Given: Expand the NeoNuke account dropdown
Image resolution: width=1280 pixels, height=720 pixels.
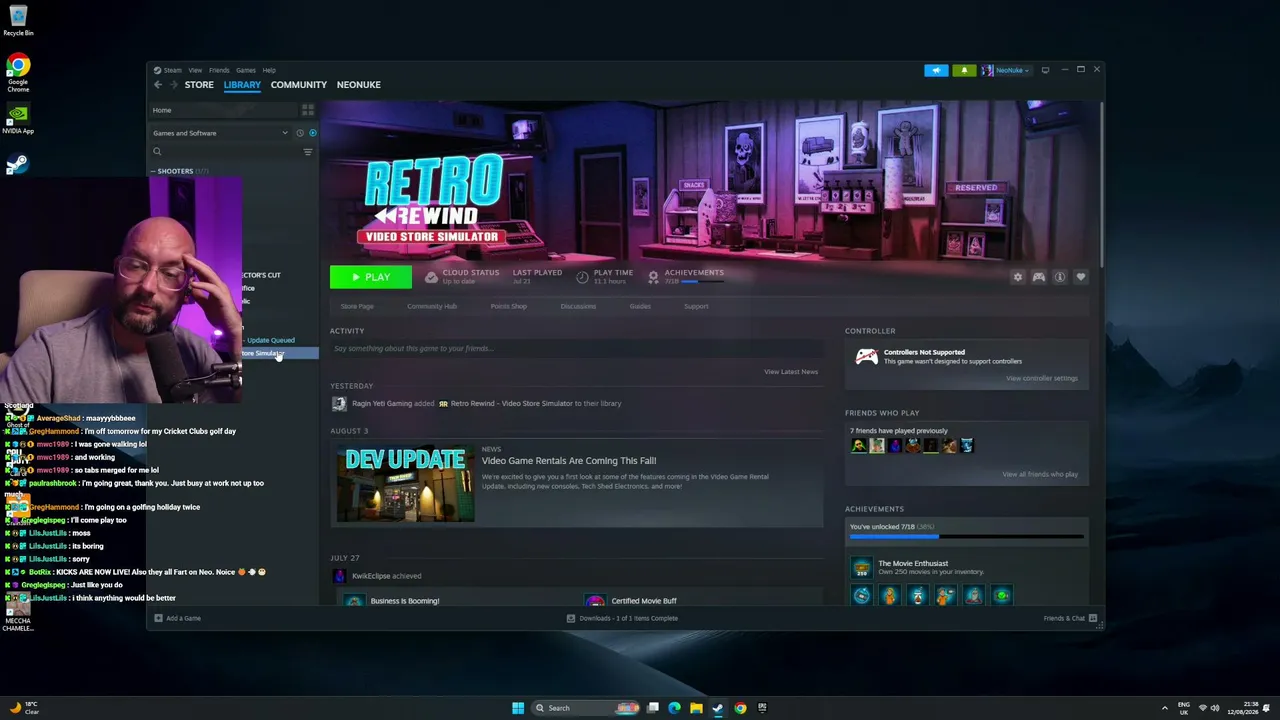Looking at the screenshot, I should [x=1006, y=70].
